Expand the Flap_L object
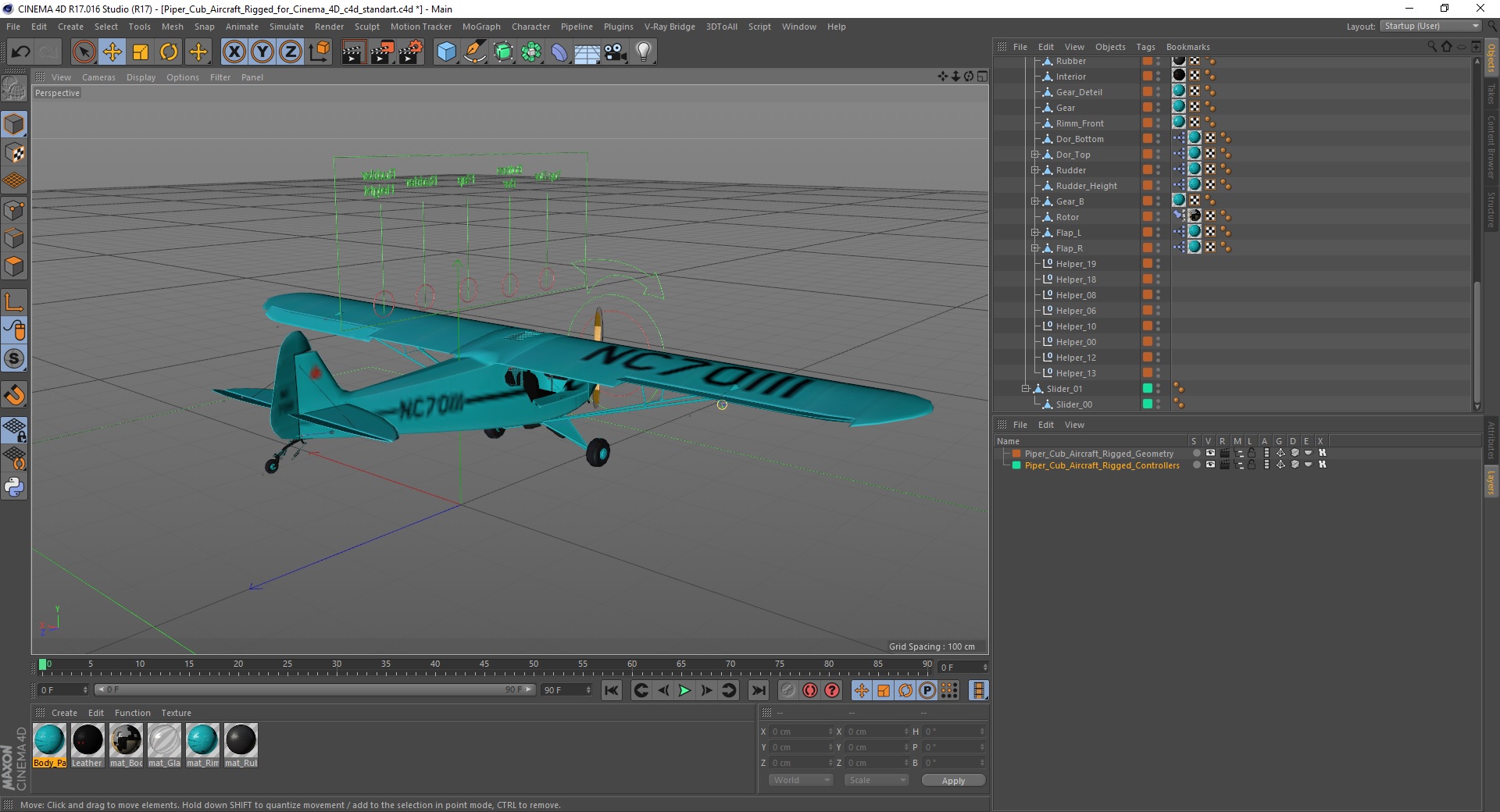 (x=1034, y=233)
